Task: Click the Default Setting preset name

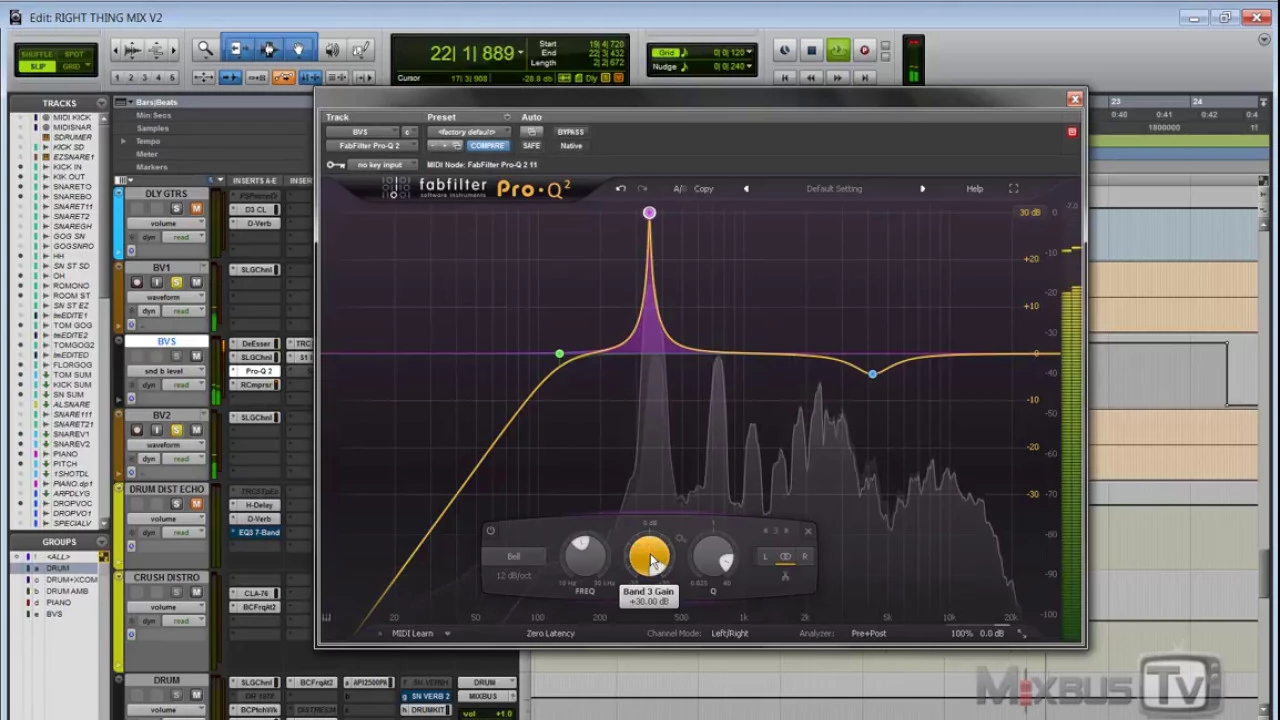Action: coord(834,188)
